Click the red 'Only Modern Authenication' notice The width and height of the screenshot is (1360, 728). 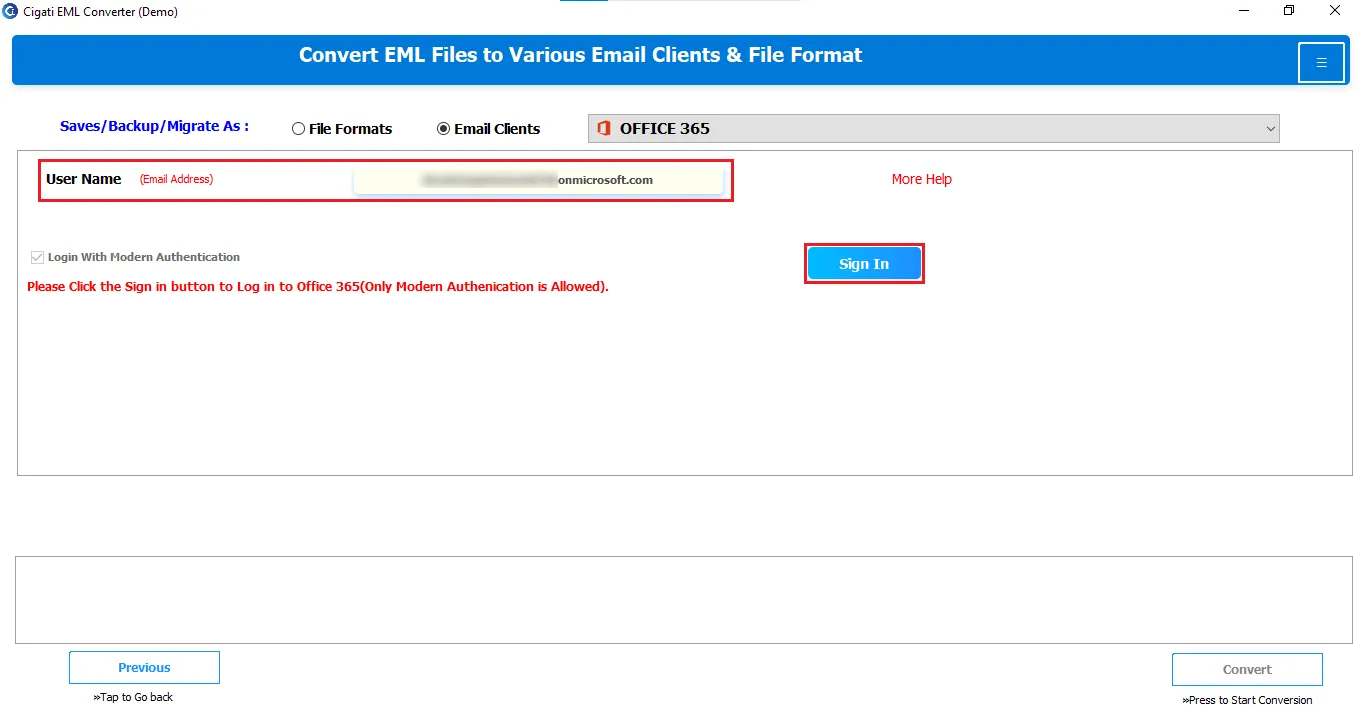(318, 286)
